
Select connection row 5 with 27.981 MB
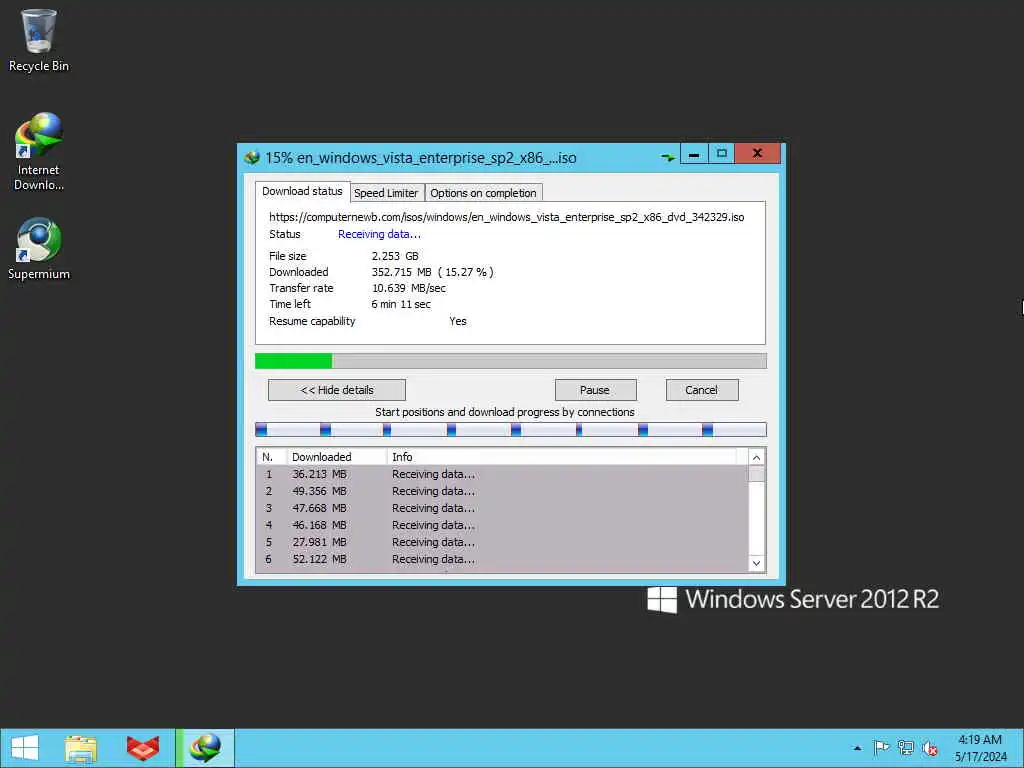tap(502, 542)
